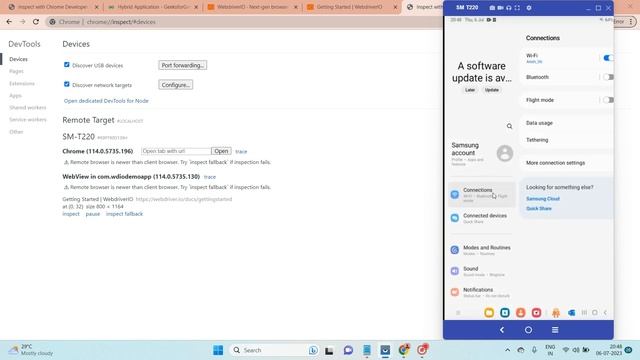The height and width of the screenshot is (360, 640).
Task: Tap the tablet's on-screen recents button
Action: 584,313
